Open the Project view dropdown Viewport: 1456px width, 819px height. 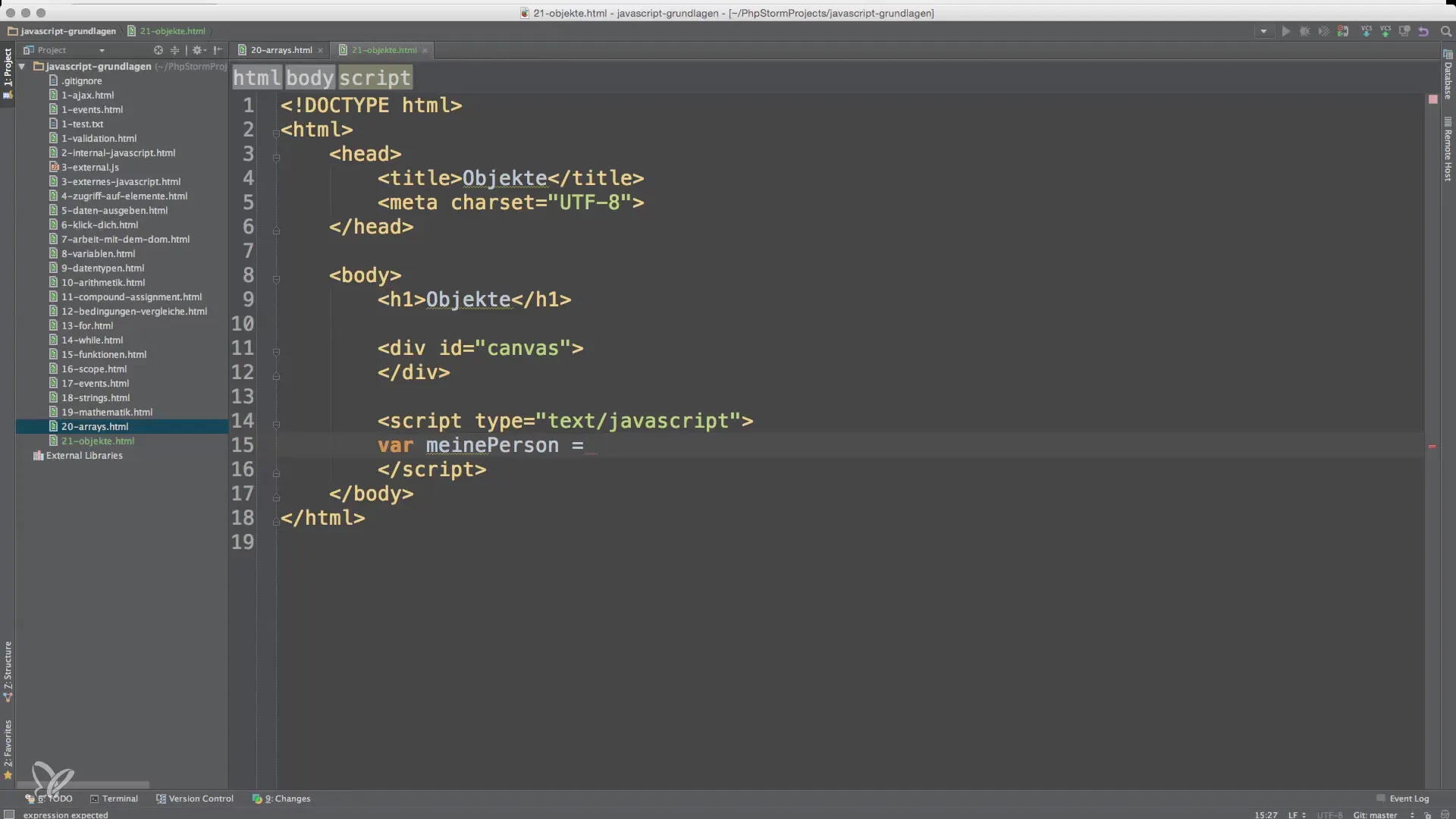click(102, 50)
